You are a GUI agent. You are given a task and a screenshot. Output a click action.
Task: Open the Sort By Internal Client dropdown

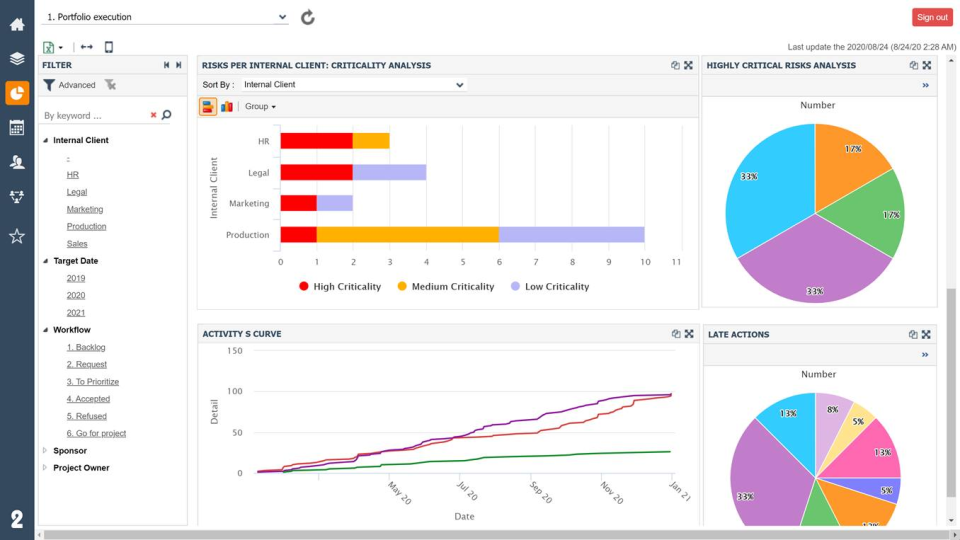353,84
